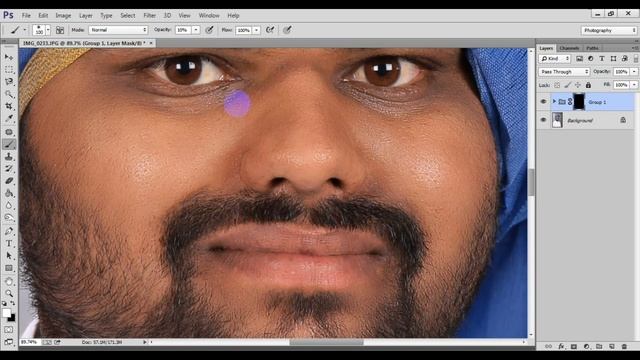This screenshot has width=640, height=360.
Task: Toggle lock transparent pixels
Action: point(557,85)
